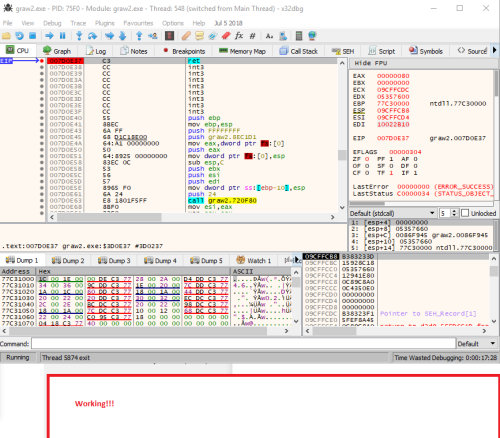Toggle the Unlocked checkbox
The height and width of the screenshot is (438, 500).
coord(465,213)
